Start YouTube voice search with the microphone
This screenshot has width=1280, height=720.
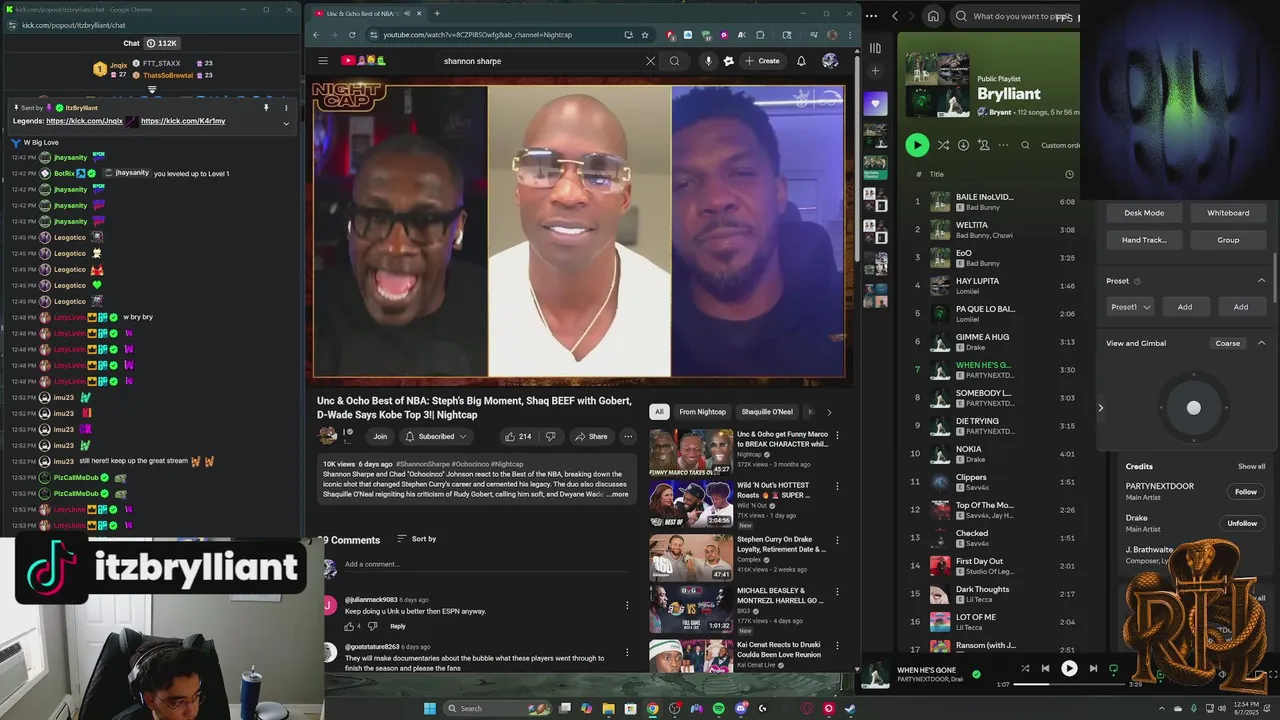[x=708, y=61]
